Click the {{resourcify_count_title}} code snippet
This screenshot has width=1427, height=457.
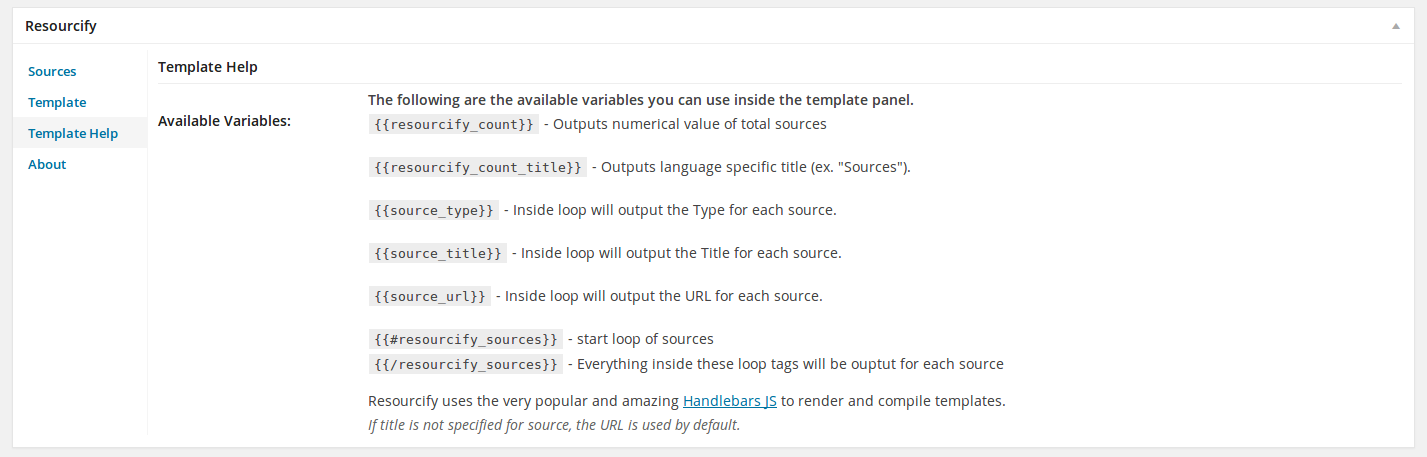click(x=477, y=168)
